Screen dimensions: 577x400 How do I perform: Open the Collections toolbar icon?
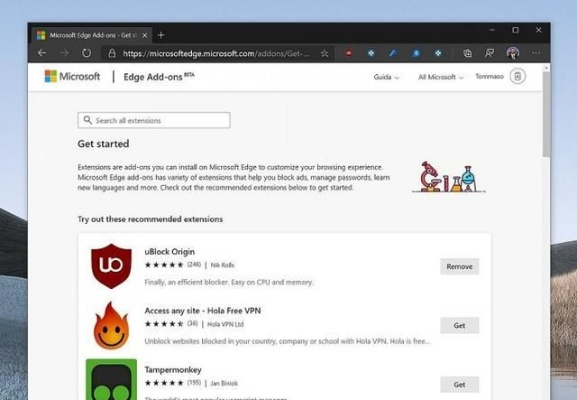[x=467, y=53]
